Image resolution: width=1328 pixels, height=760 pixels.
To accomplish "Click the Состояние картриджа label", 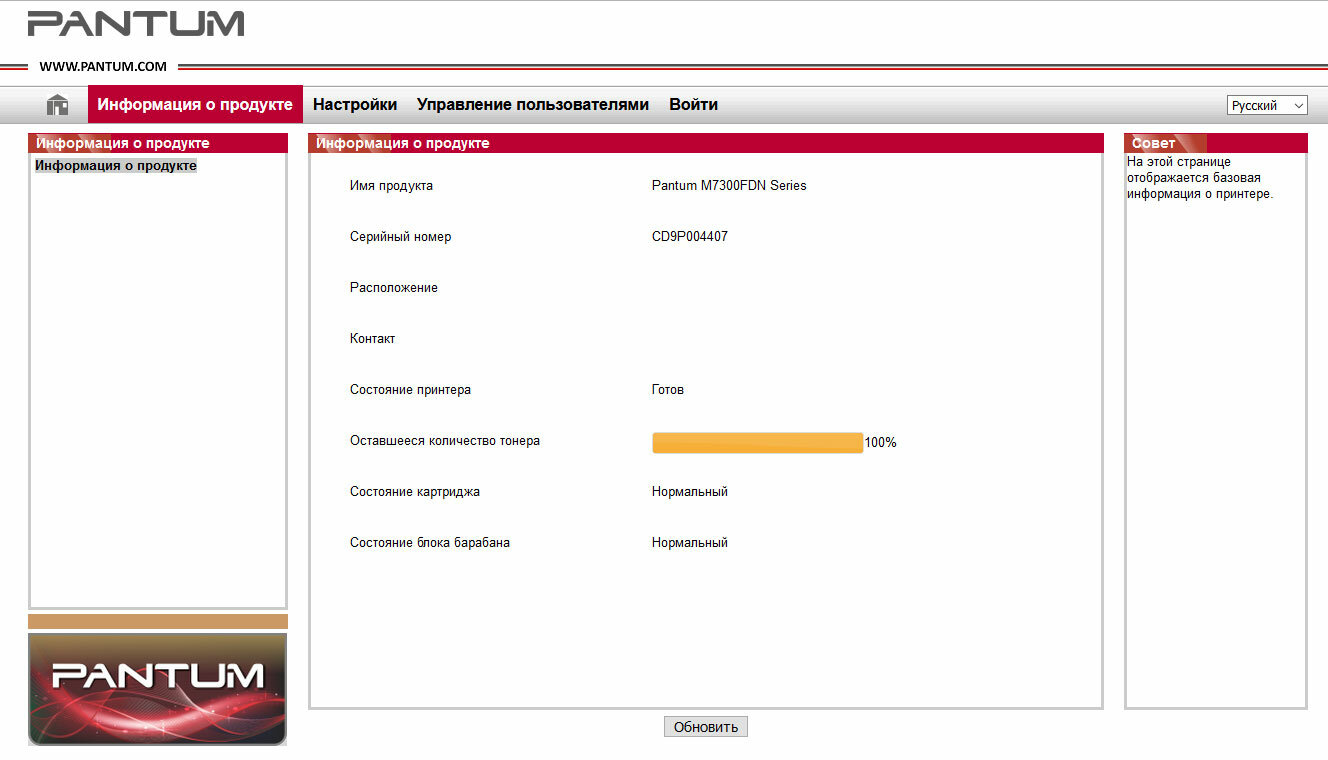I will pos(415,492).
